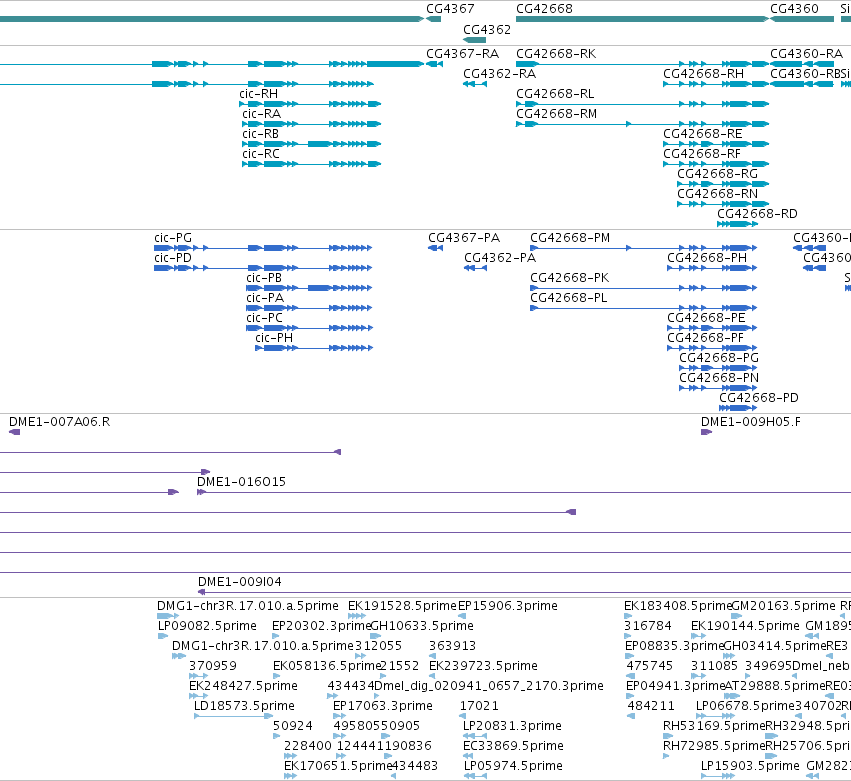The image size is (851, 781).
Task: Select protein label CG42668-PM
Action: (570, 238)
